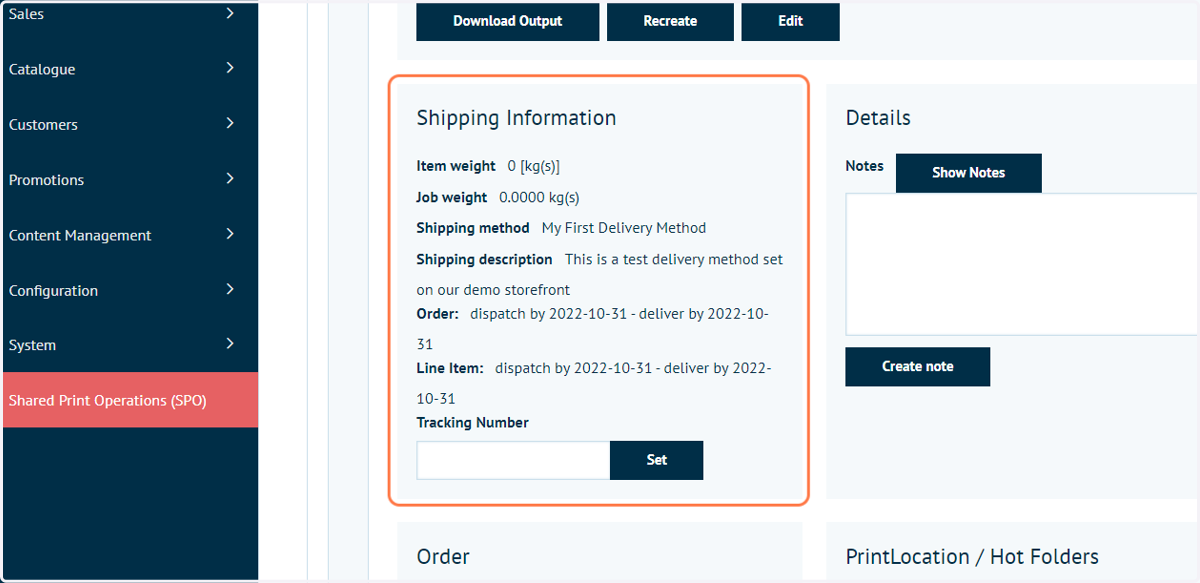
Task: Expand the Configuration chevron arrow
Action: (230, 289)
